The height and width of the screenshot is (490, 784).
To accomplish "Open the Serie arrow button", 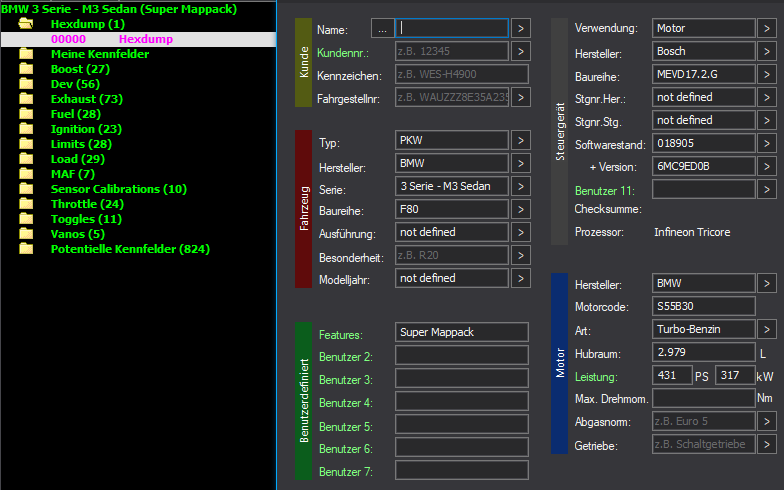I will pos(520,186).
